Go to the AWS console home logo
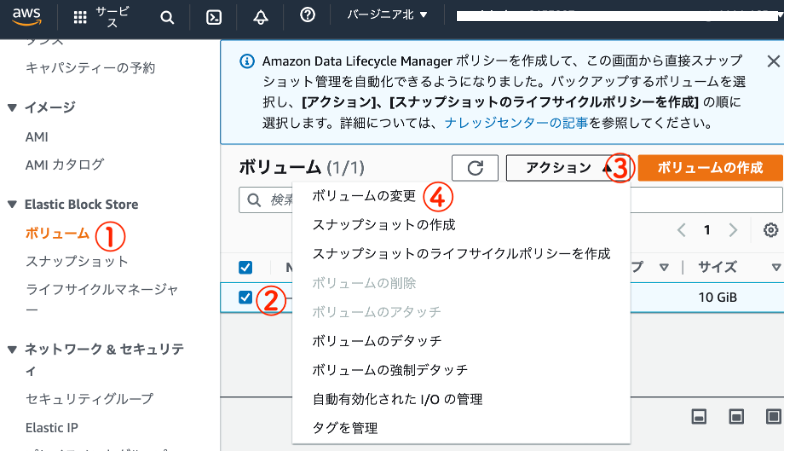785x452 pixels. point(27,16)
